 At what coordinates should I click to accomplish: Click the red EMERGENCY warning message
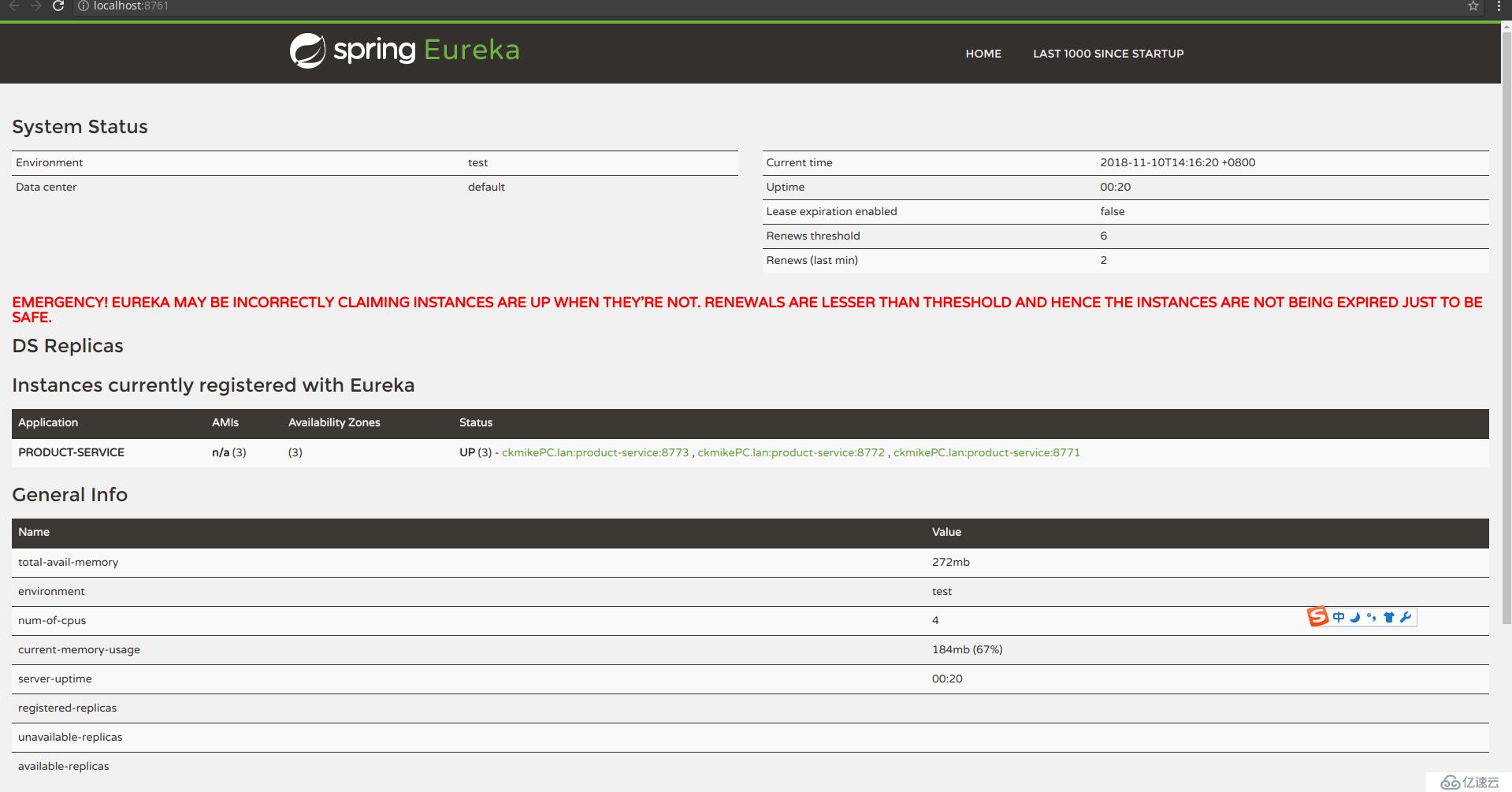747,310
